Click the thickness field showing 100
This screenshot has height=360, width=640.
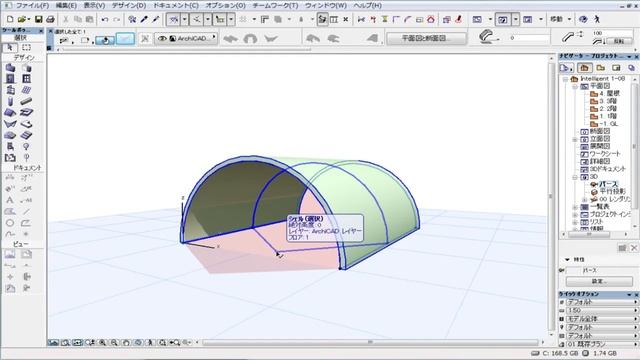pos(612,33)
